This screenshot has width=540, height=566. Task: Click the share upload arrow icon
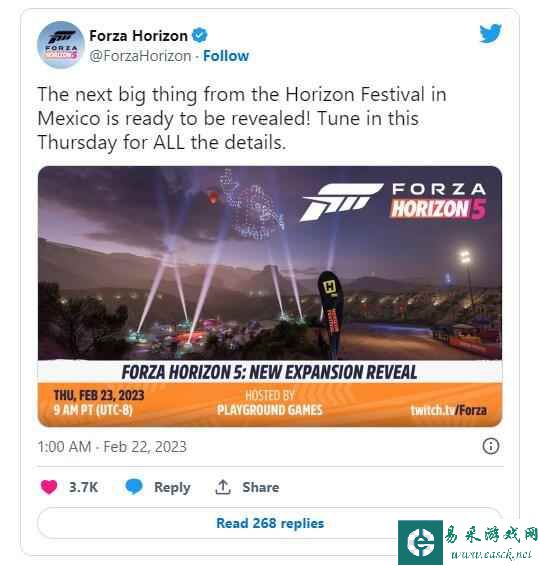pos(223,487)
